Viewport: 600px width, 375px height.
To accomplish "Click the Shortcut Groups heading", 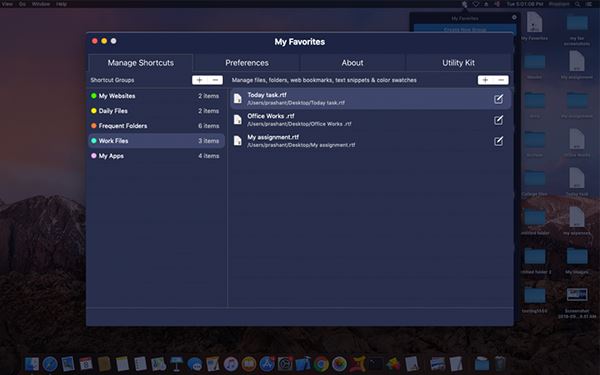I will click(x=112, y=80).
